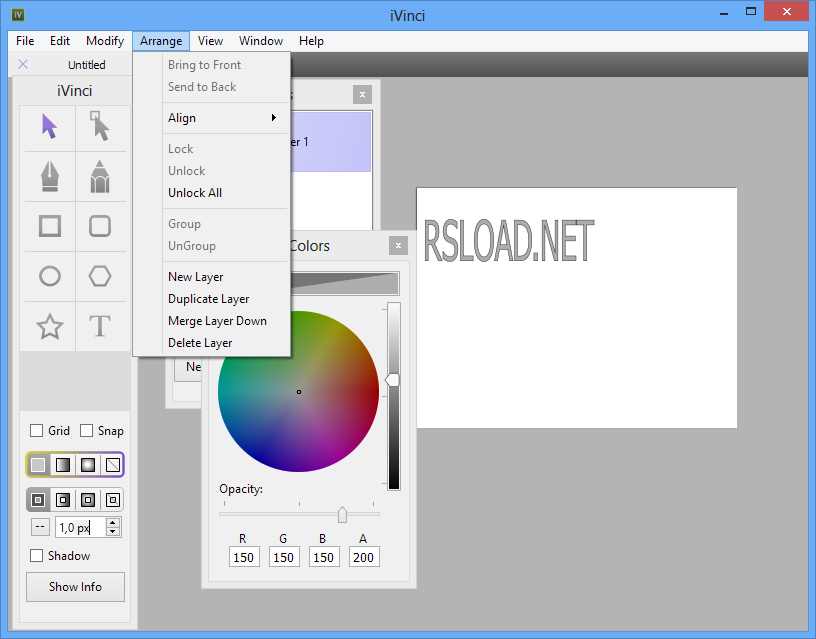The height and width of the screenshot is (639, 816).
Task: Choose the no-fill style icon
Action: pyautogui.click(x=113, y=465)
